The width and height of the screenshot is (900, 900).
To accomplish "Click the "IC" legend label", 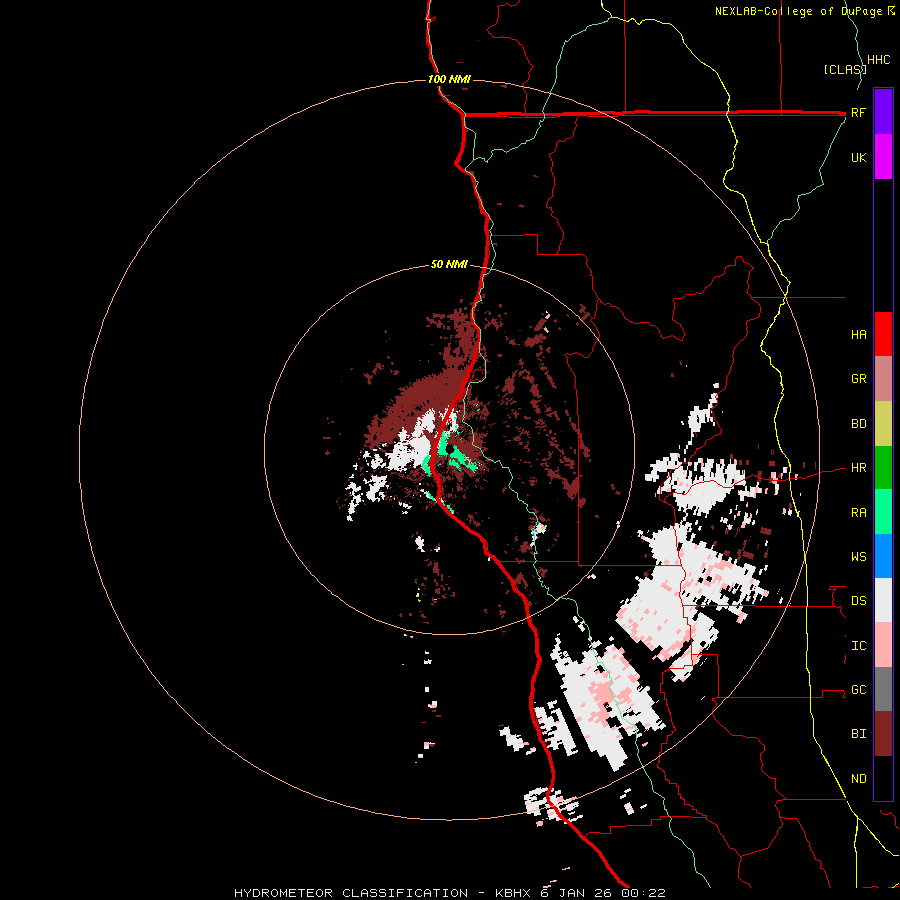I will [x=858, y=645].
